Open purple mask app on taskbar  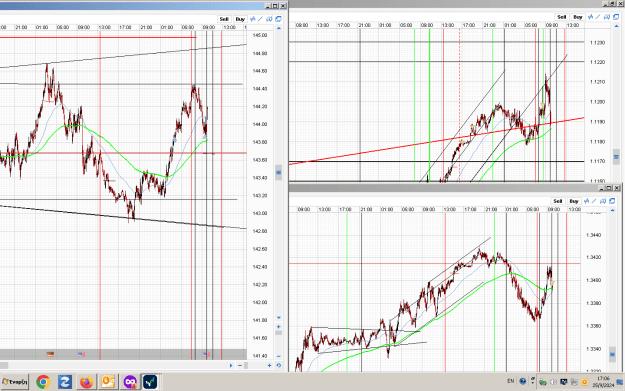coord(130,382)
